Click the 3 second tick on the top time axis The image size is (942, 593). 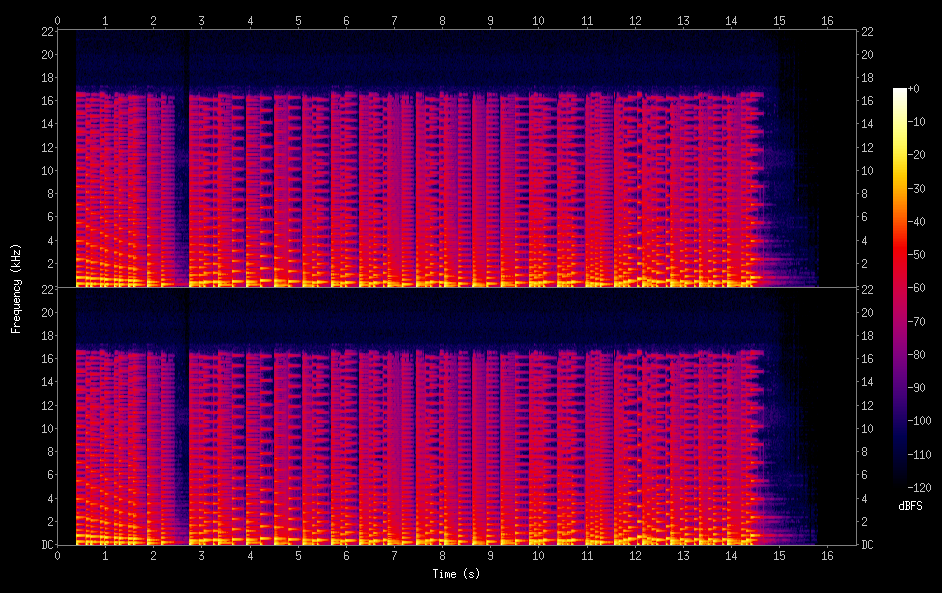pos(202,20)
